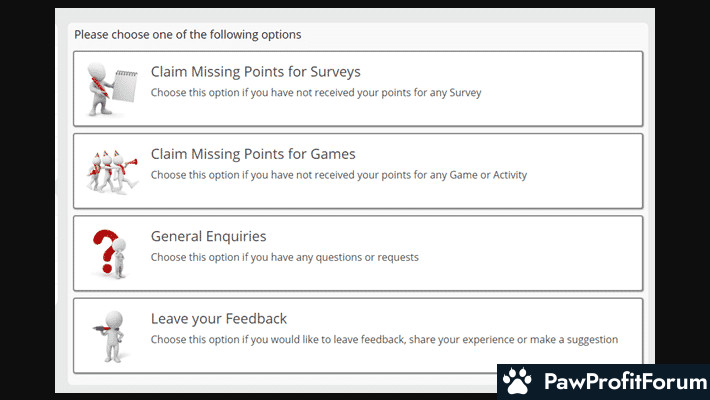710x400 pixels.
Task: Click the Game or Activity description text
Action: pyautogui.click(x=339, y=175)
